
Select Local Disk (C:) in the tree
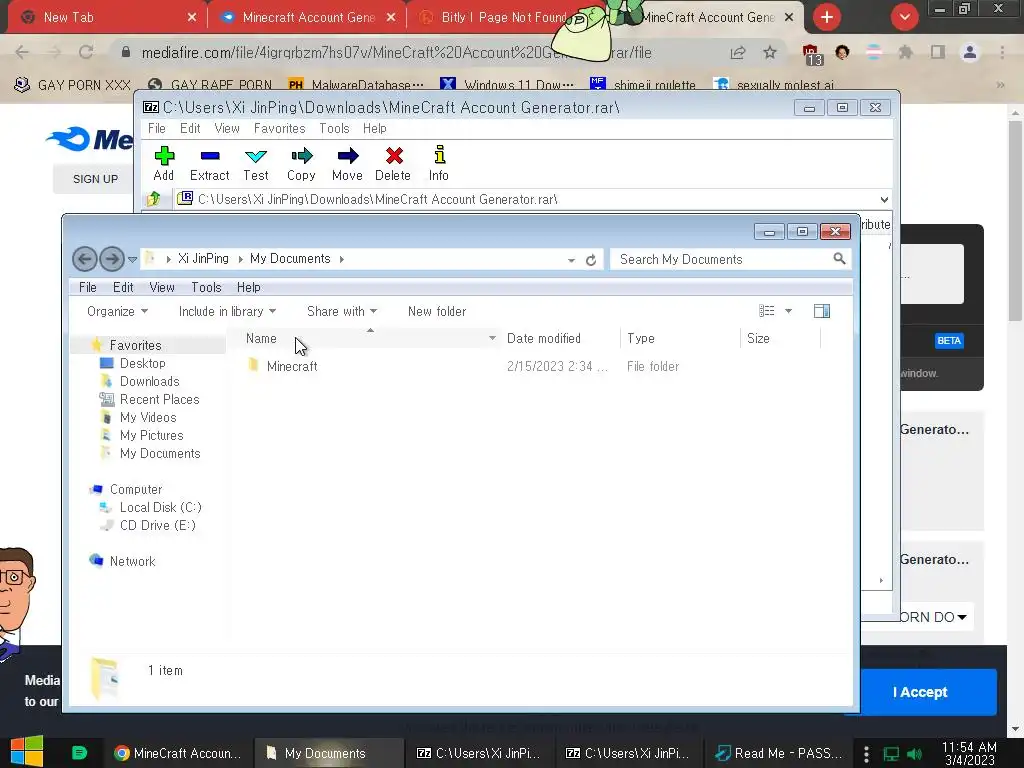point(160,507)
